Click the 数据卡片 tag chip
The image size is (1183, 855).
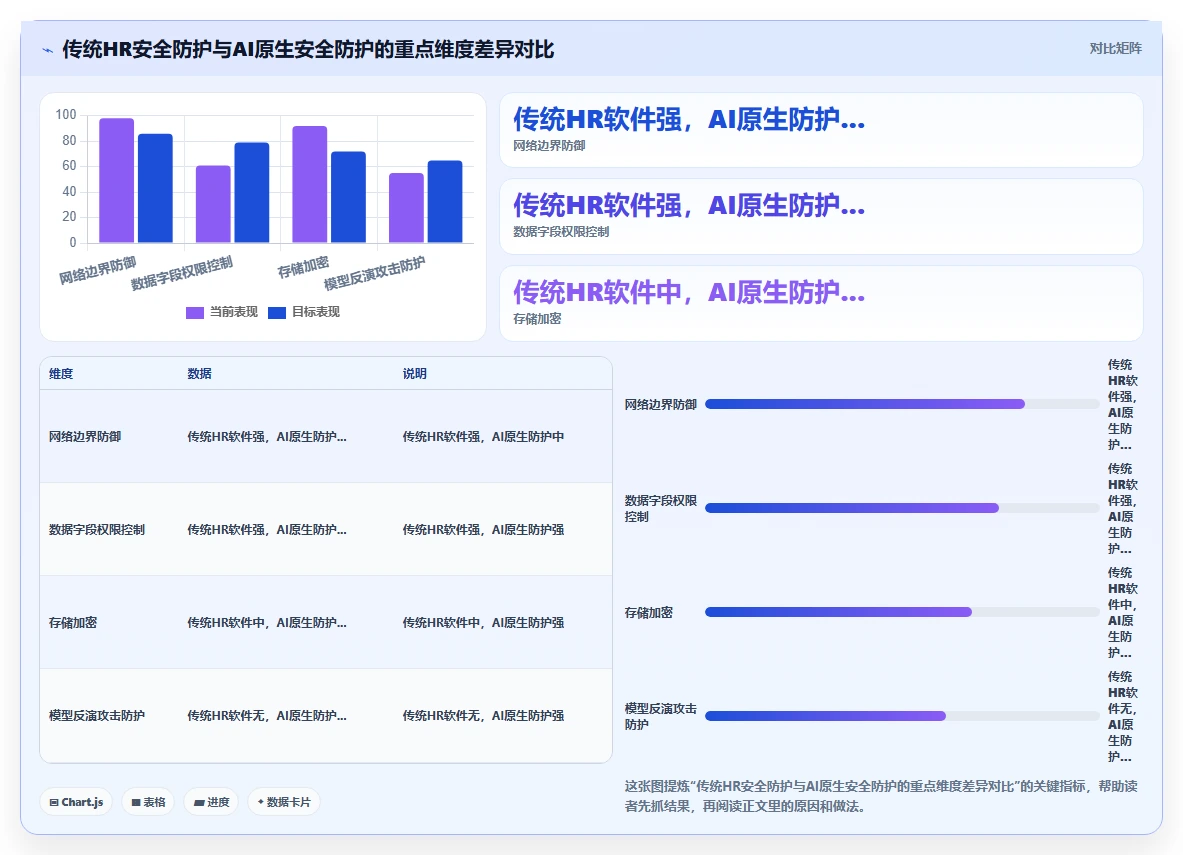click(x=284, y=801)
